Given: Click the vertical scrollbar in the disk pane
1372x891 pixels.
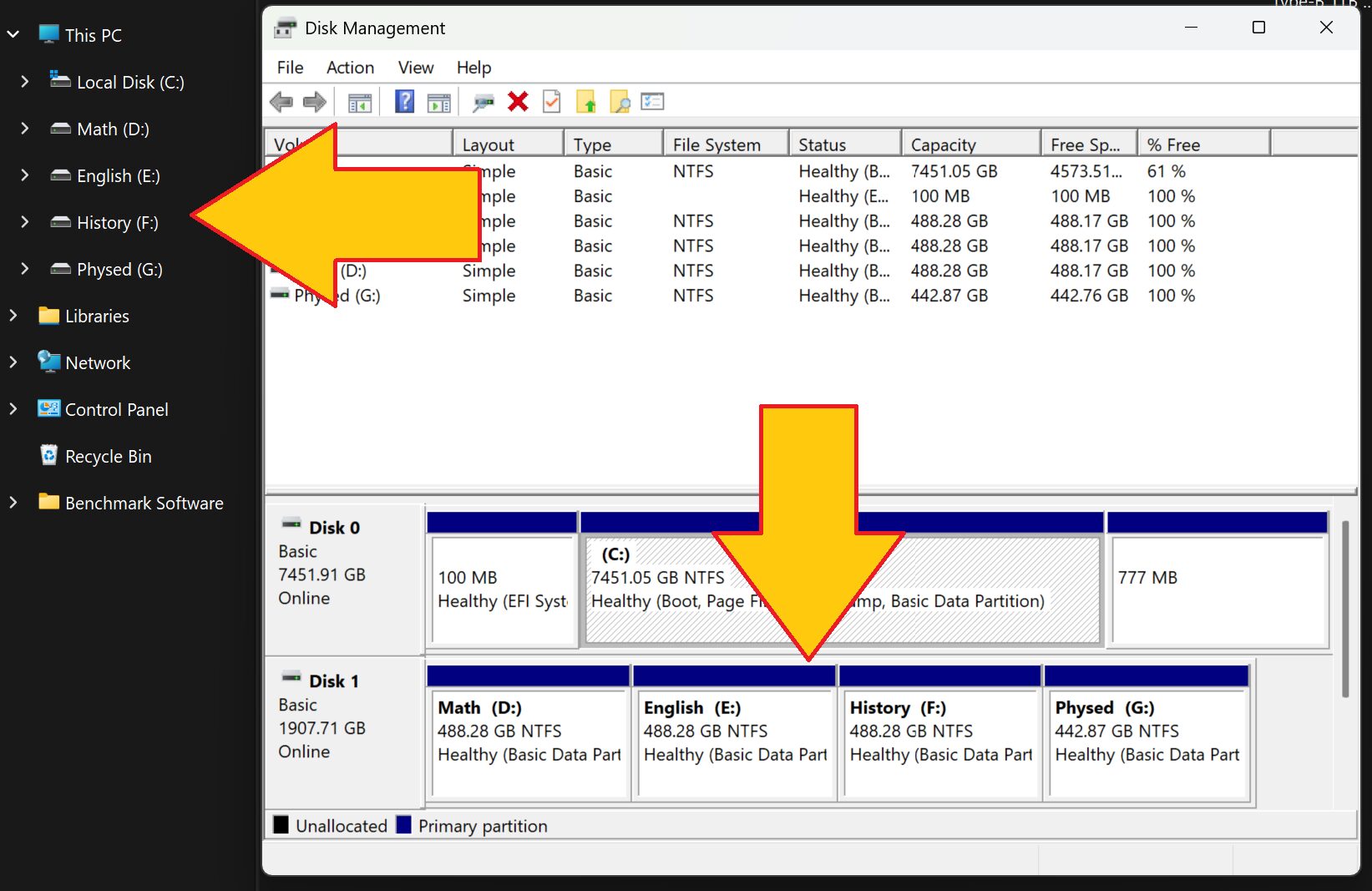Looking at the screenshot, I should (x=1344, y=610).
